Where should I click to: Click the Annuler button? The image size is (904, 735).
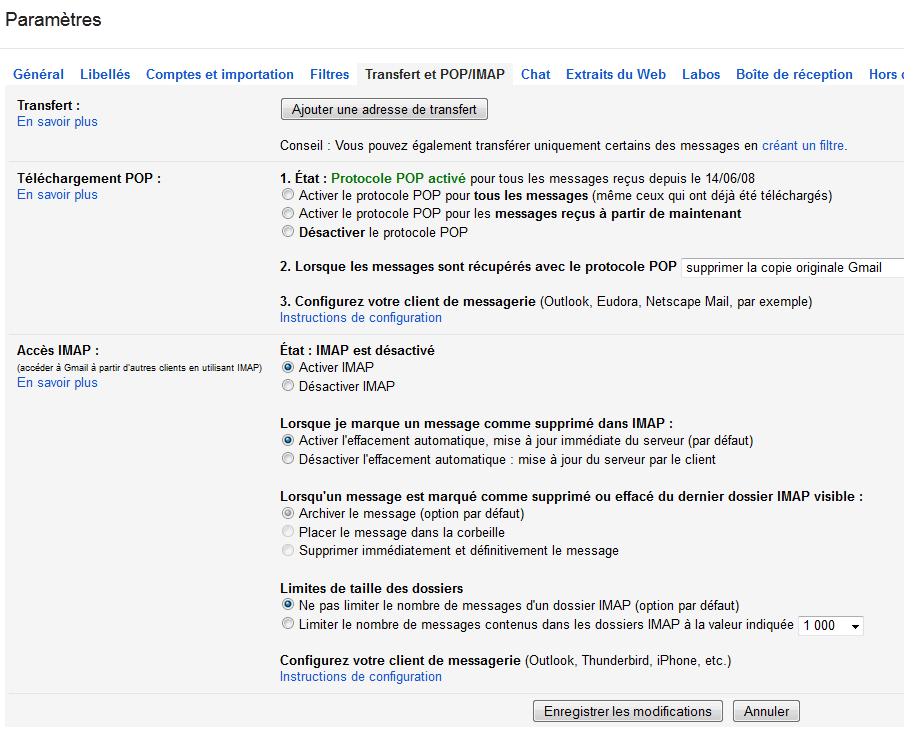[766, 711]
